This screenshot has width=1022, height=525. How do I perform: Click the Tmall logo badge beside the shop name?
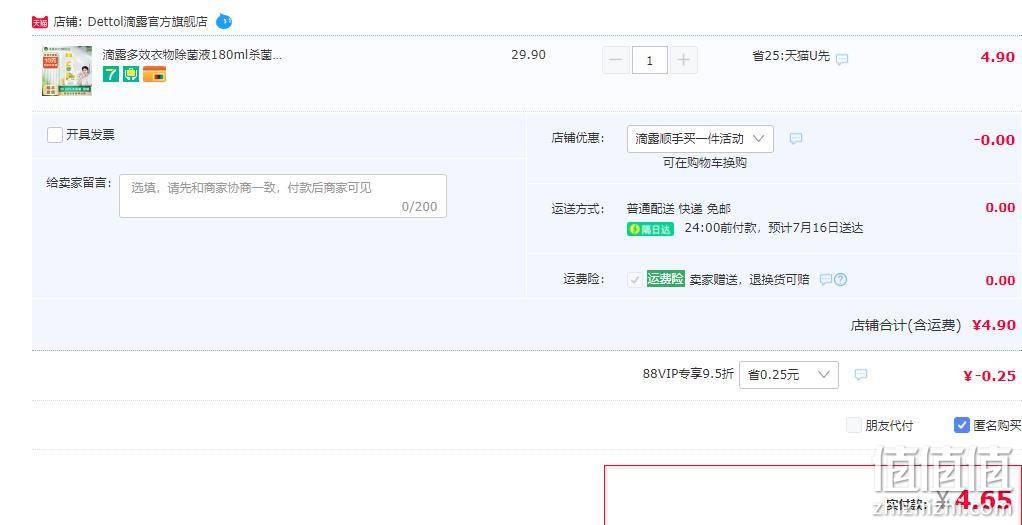coord(40,22)
